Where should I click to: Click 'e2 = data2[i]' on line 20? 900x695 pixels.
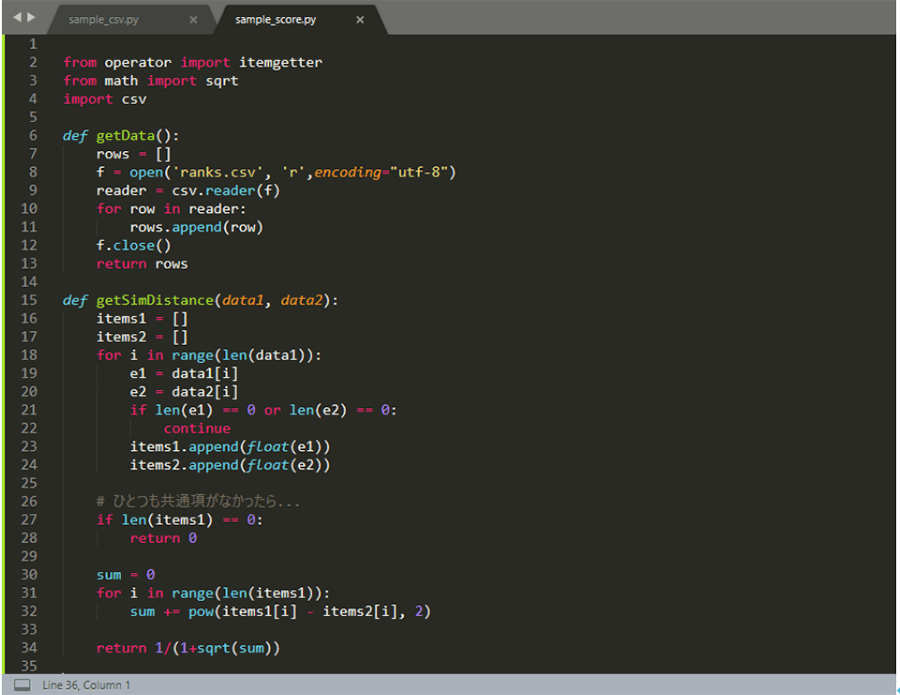pyautogui.click(x=184, y=392)
